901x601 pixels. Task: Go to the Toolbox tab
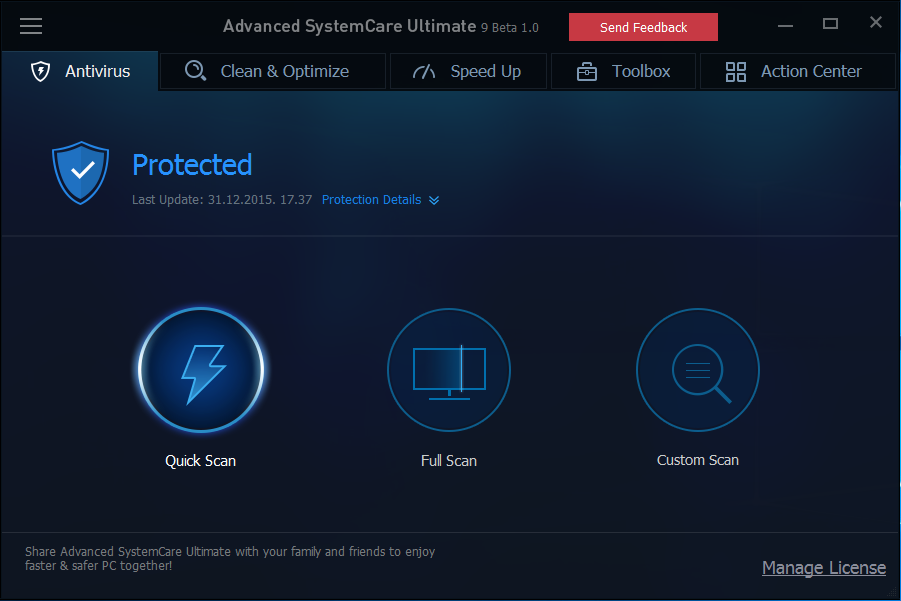point(623,71)
